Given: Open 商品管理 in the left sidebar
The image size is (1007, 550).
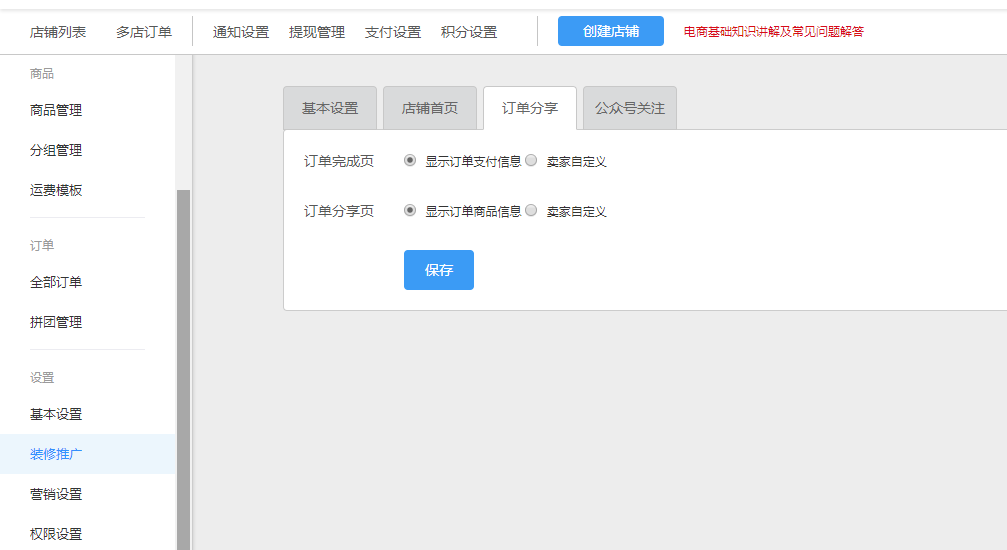Looking at the screenshot, I should (56, 110).
